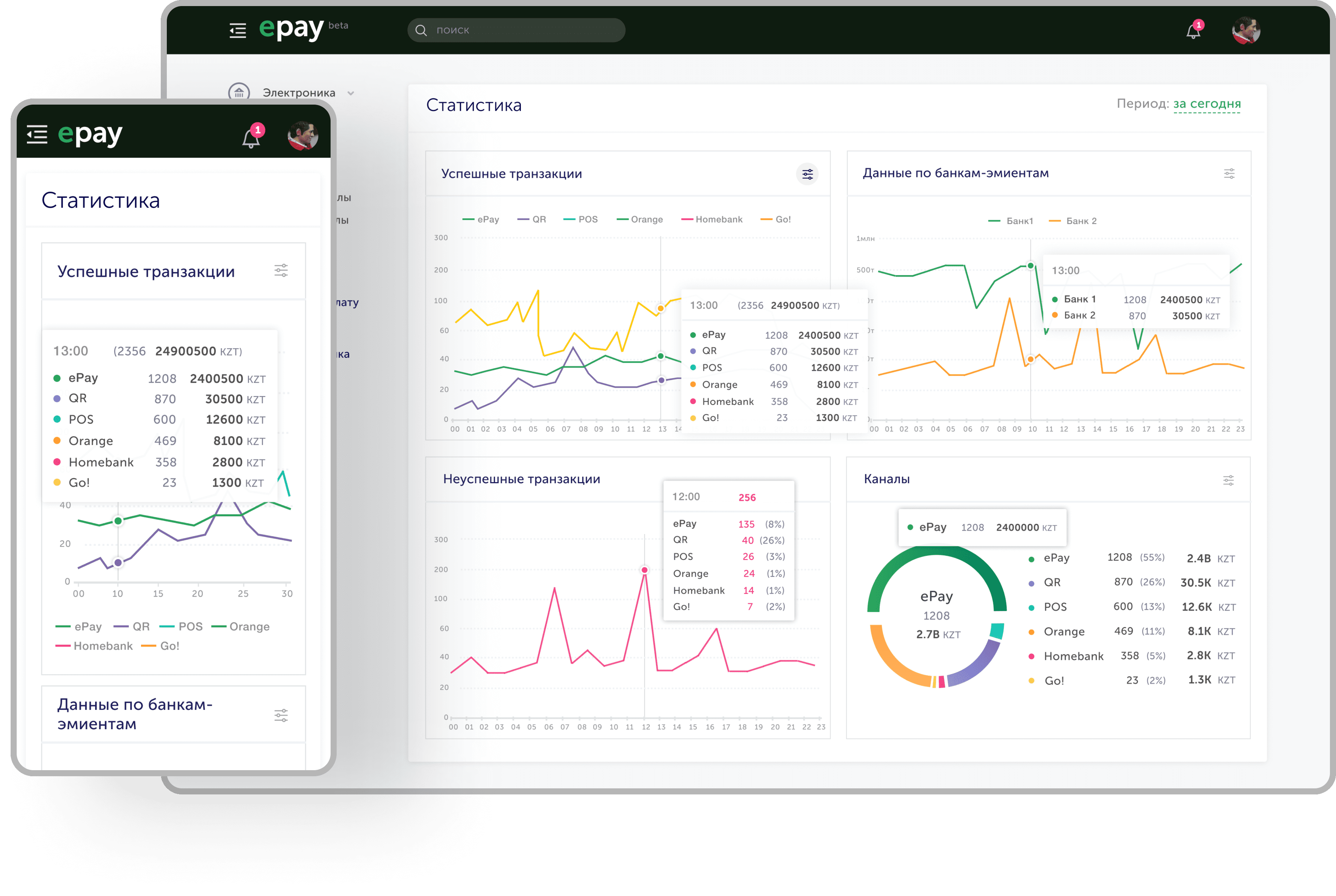
Task: Click Статистика heading on mobile
Action: point(100,201)
